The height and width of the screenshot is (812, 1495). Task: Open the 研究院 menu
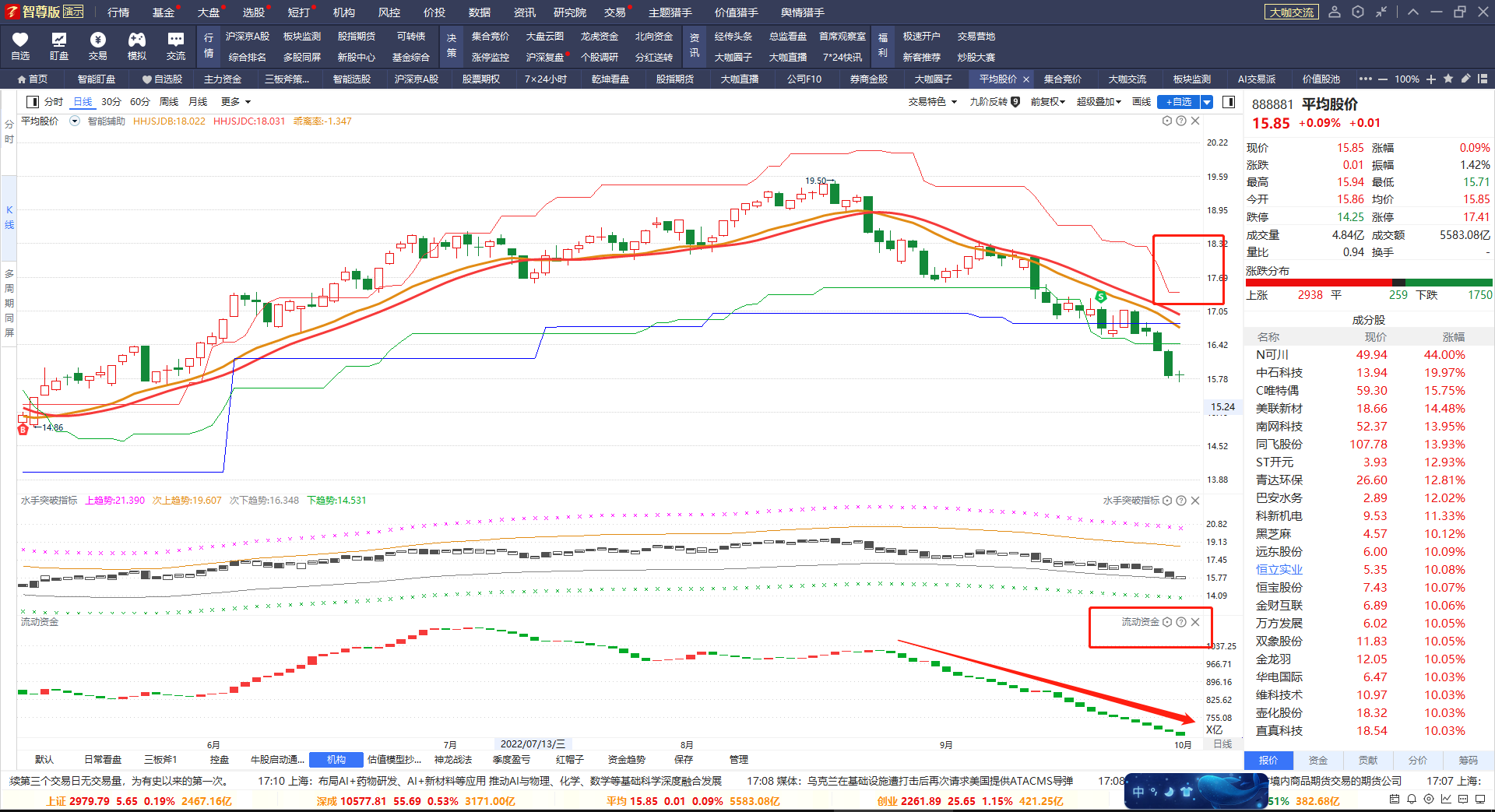tap(570, 12)
